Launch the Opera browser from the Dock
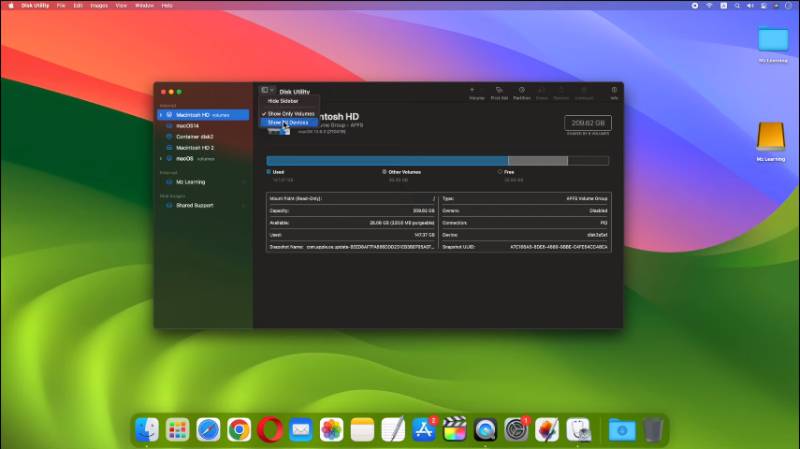Viewport: 800px width, 449px height. pyautogui.click(x=269, y=429)
